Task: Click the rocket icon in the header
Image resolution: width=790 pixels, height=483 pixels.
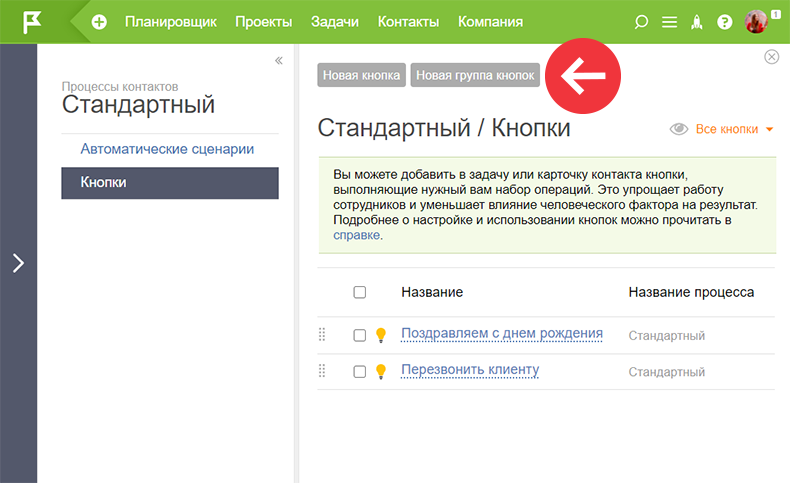Action: 697,22
